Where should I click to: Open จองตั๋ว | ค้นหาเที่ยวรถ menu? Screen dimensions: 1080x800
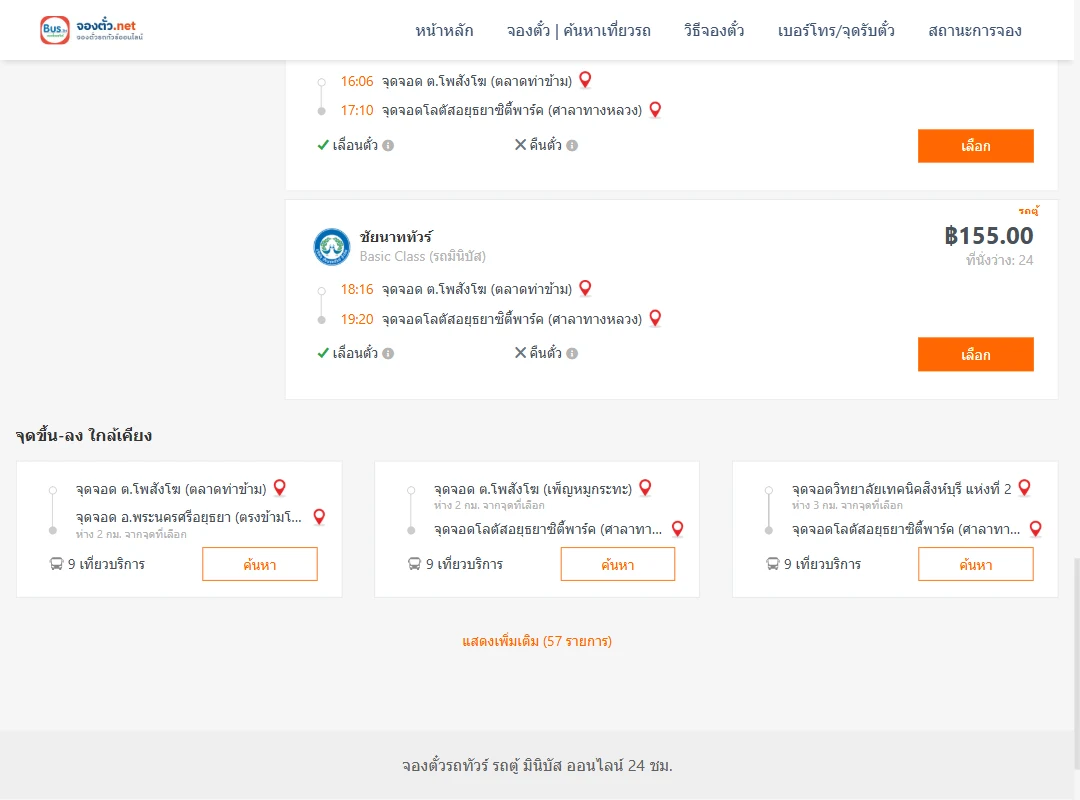(x=579, y=31)
